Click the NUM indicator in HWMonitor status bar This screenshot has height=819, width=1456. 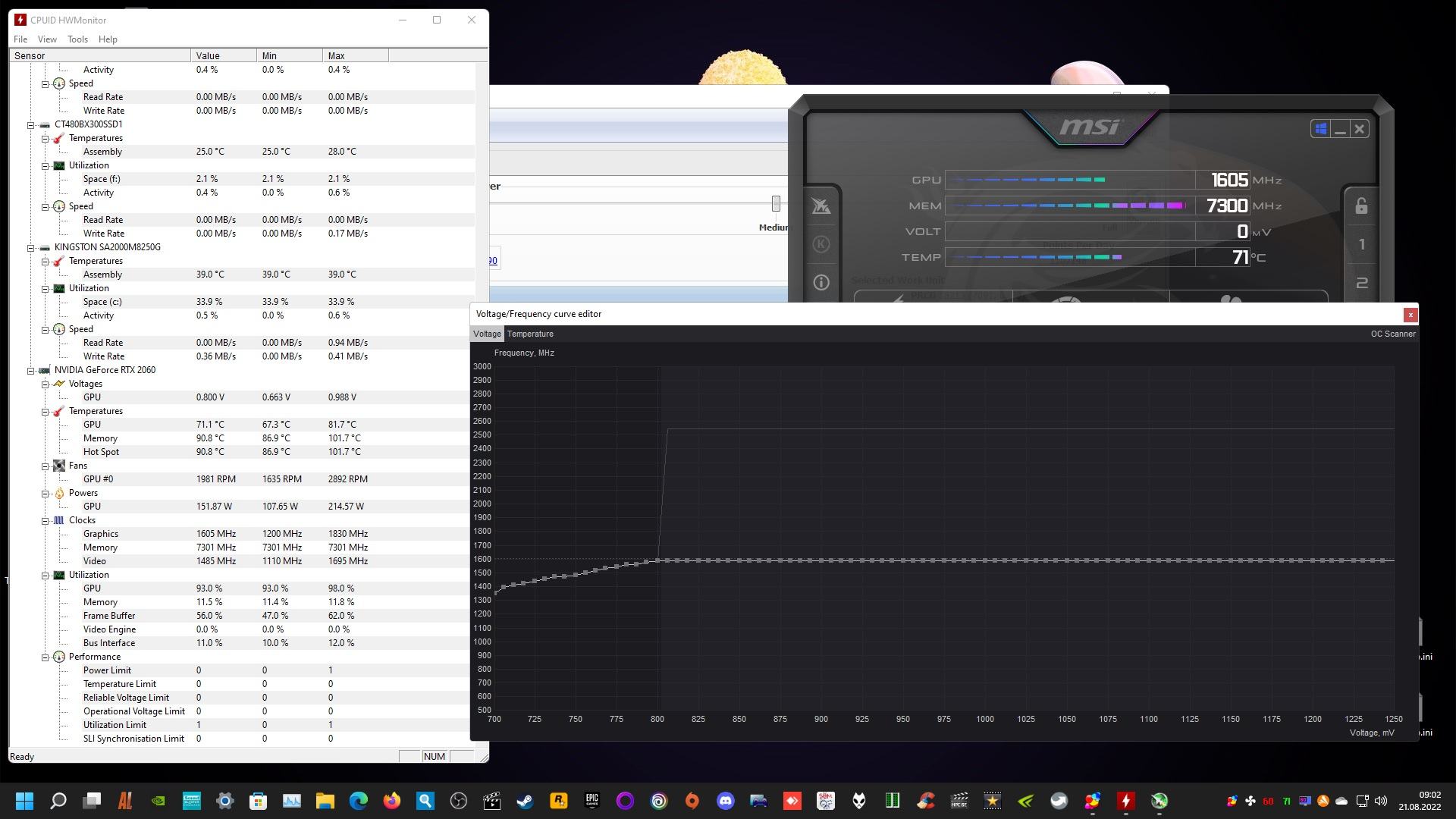tap(435, 757)
